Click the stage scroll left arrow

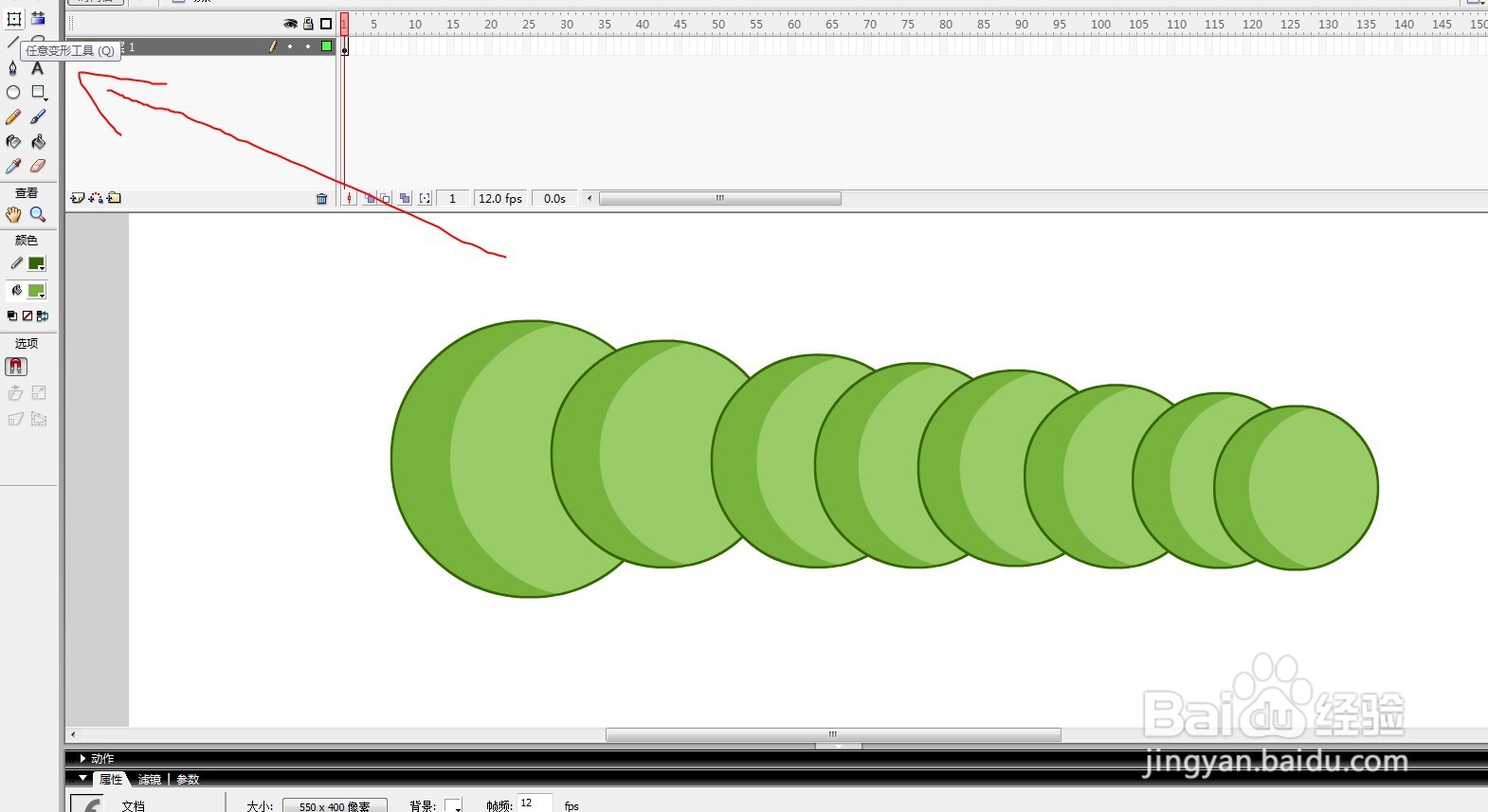[x=73, y=735]
